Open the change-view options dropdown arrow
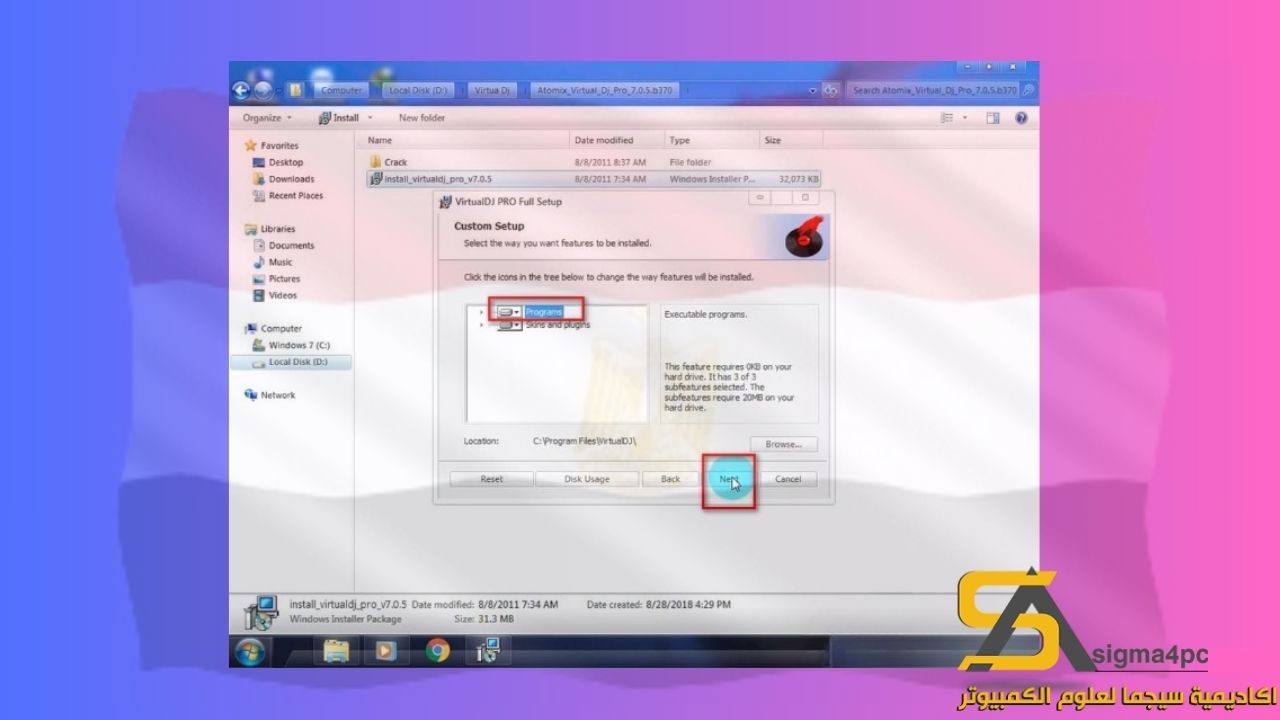The image size is (1280, 720). tap(965, 118)
